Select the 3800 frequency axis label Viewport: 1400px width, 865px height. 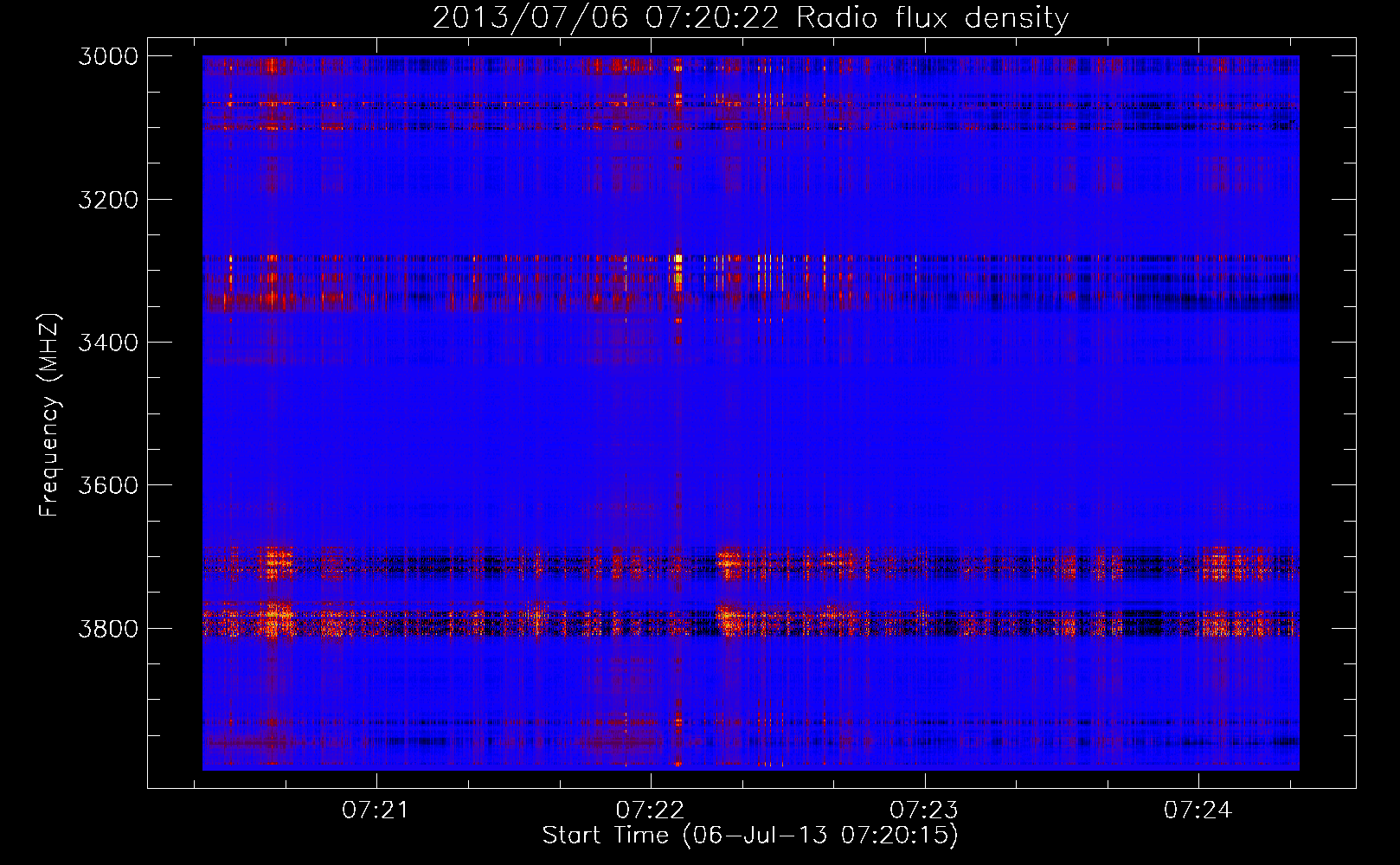tap(107, 628)
